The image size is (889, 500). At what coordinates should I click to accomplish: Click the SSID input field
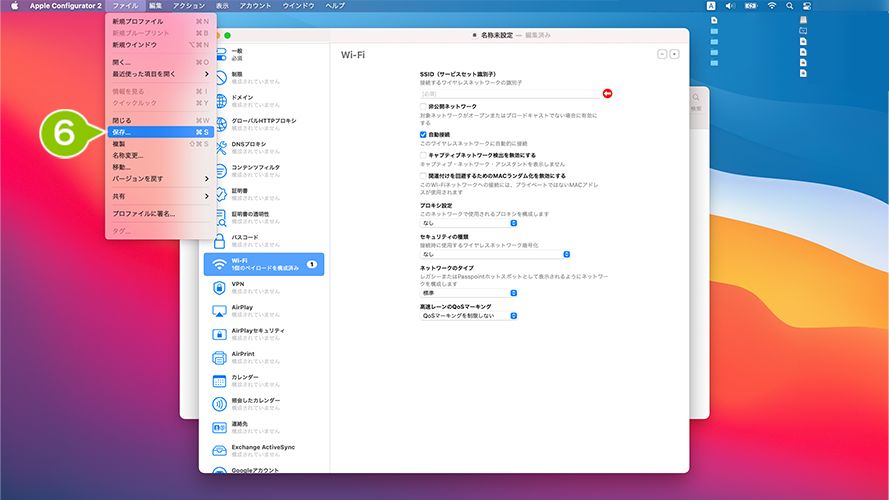[x=510, y=94]
